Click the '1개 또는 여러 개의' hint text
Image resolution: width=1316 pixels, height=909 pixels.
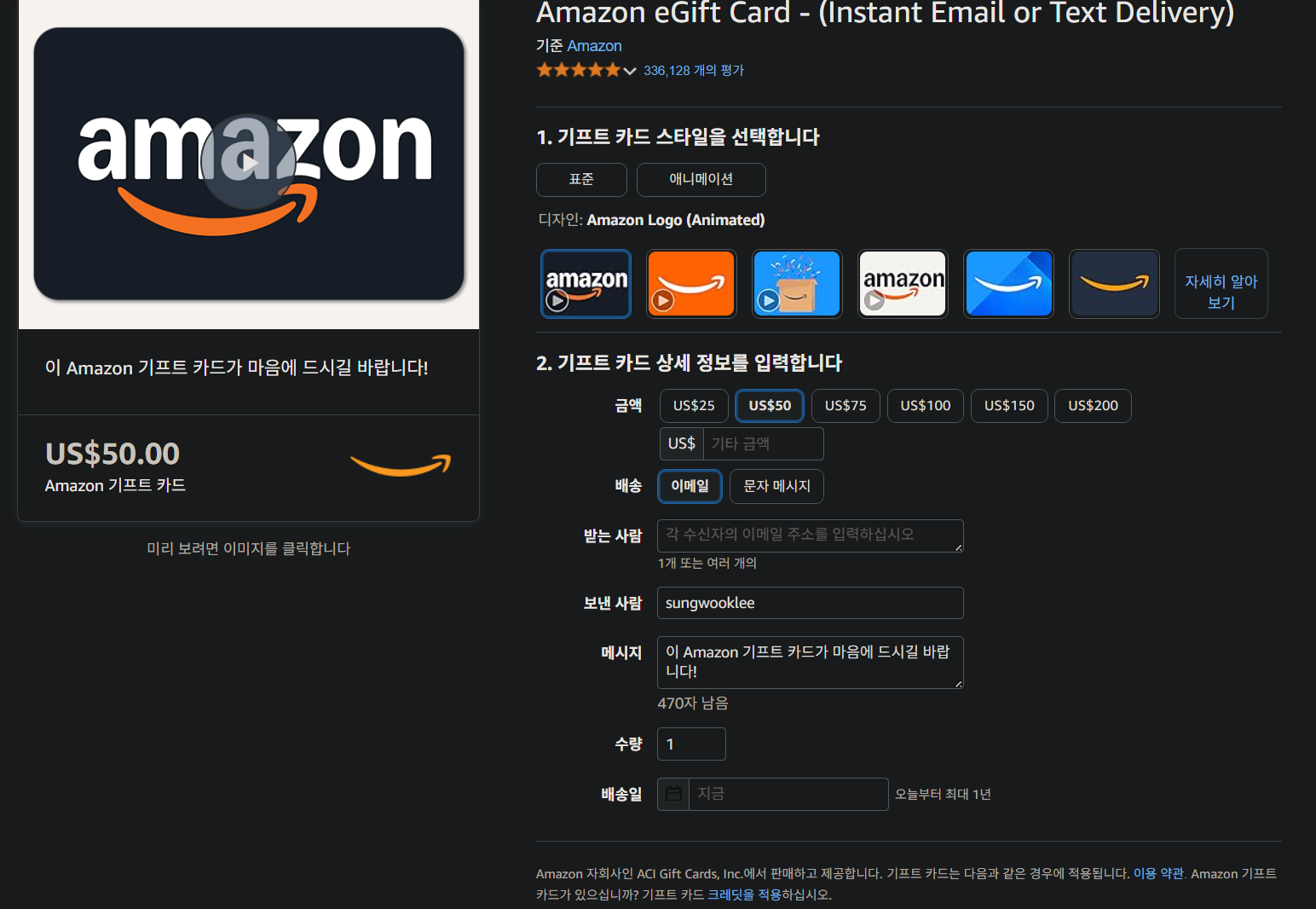point(707,564)
